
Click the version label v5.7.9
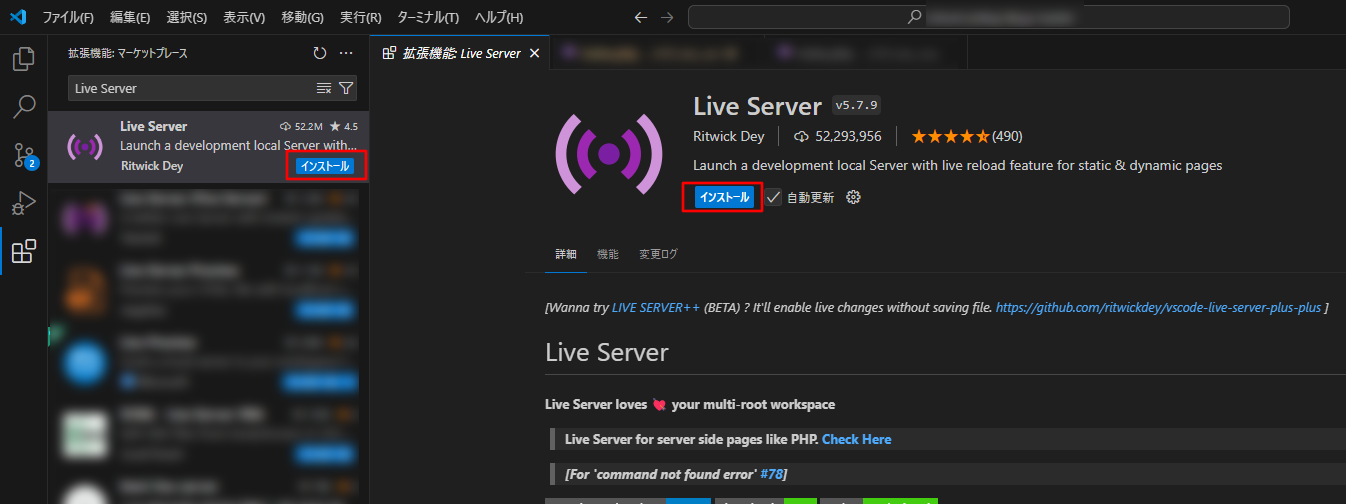tap(855, 105)
